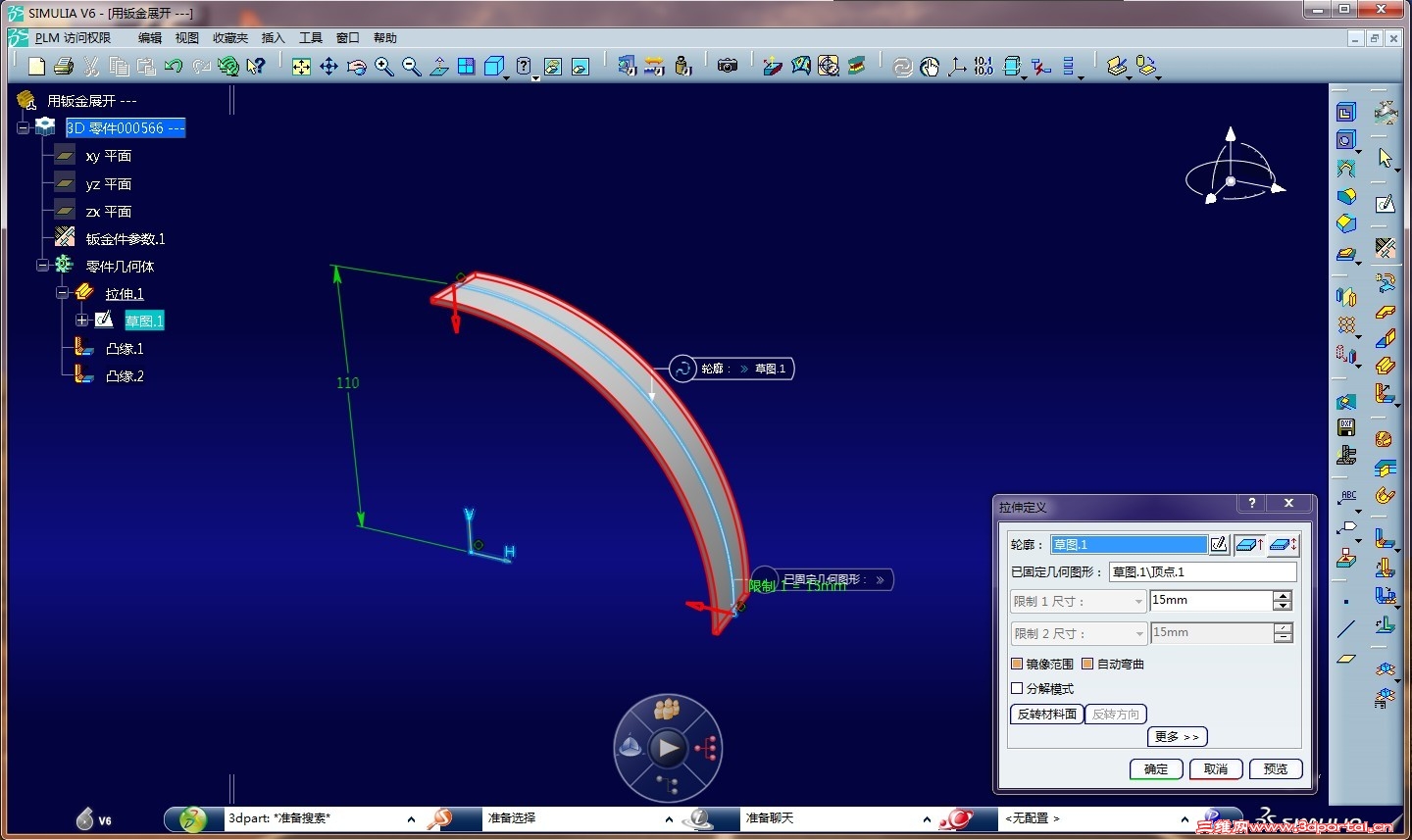This screenshot has width=1412, height=840.
Task: Click the 已固定几何图形 field
Action: pyautogui.click(x=1203, y=571)
